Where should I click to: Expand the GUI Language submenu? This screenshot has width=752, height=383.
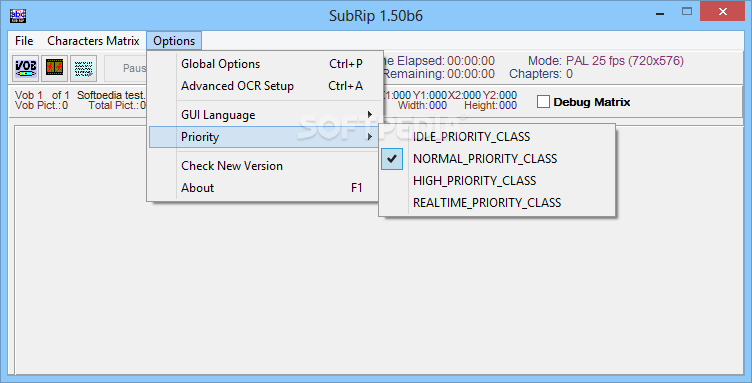265,115
